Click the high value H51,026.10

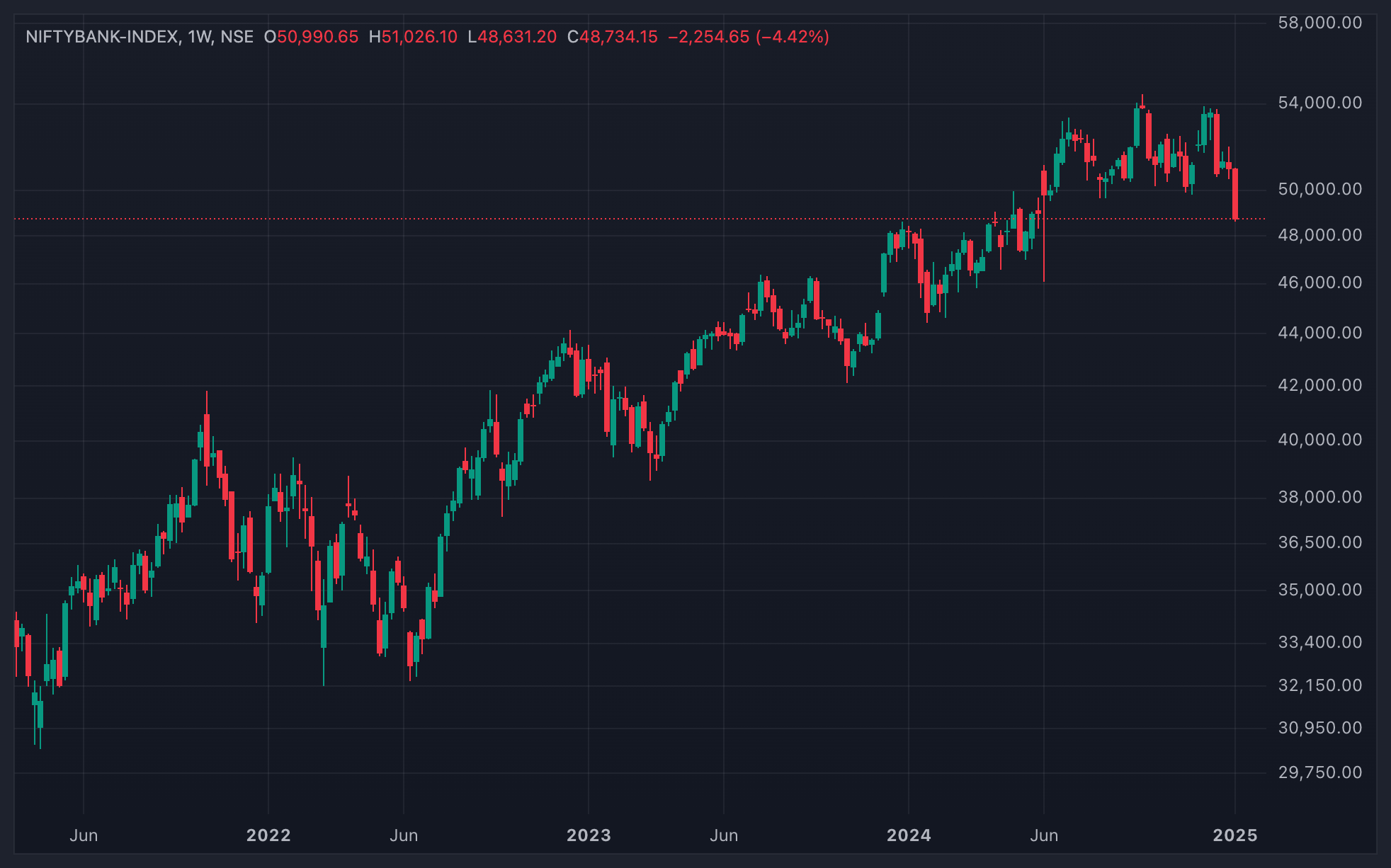pyautogui.click(x=413, y=37)
